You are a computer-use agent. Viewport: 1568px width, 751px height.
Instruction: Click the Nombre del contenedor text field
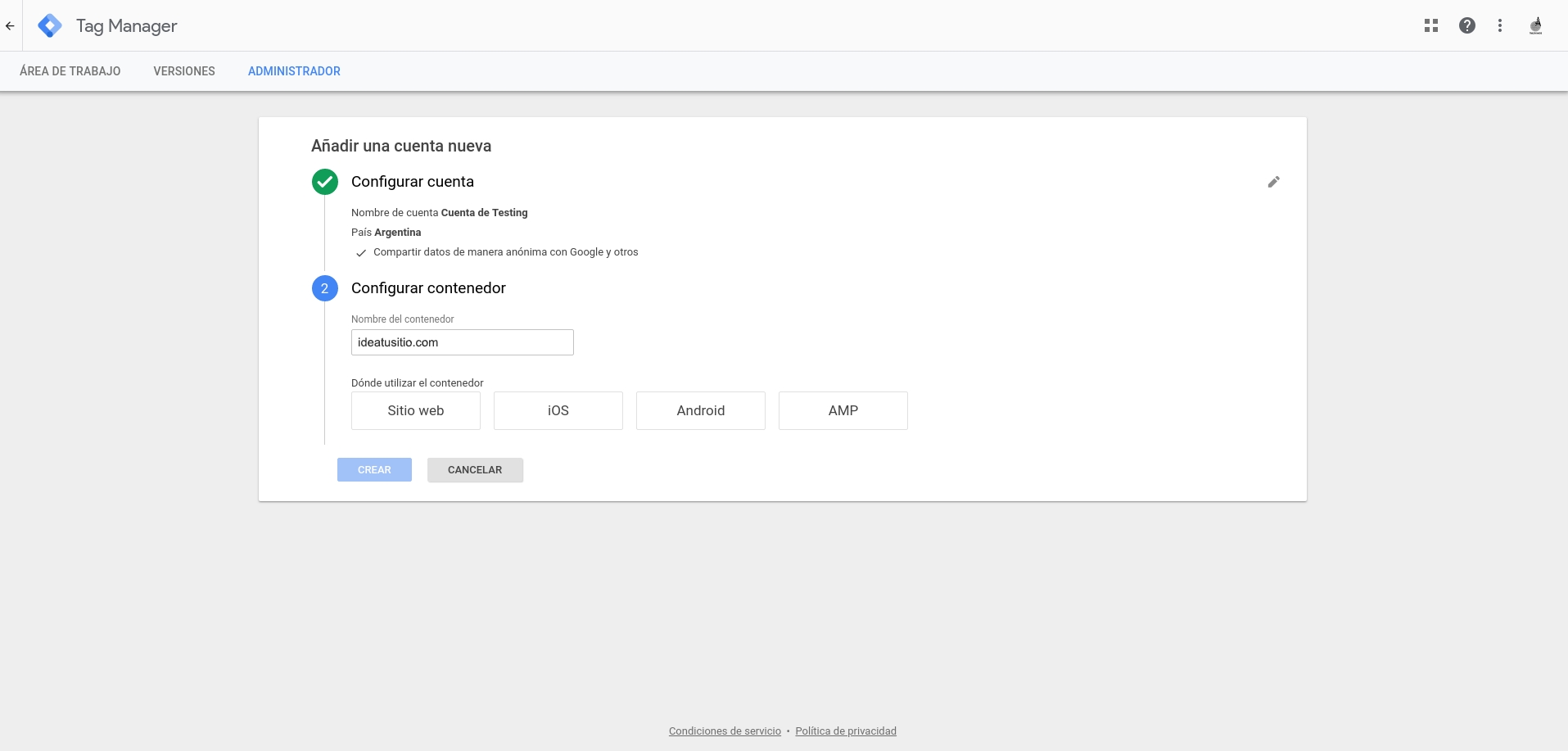click(x=463, y=342)
